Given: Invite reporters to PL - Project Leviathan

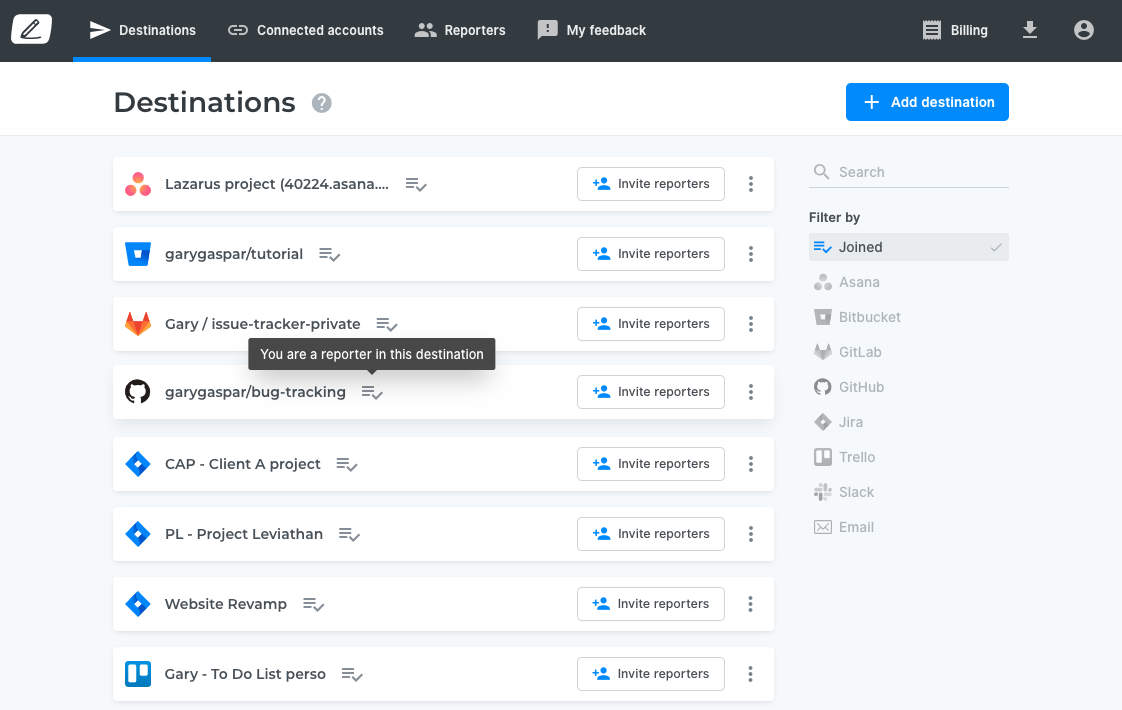Looking at the screenshot, I should [650, 534].
